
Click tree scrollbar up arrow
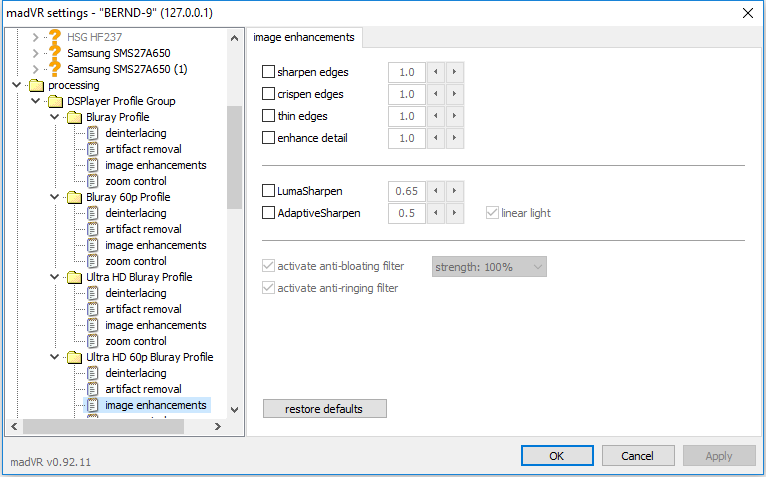pos(234,38)
